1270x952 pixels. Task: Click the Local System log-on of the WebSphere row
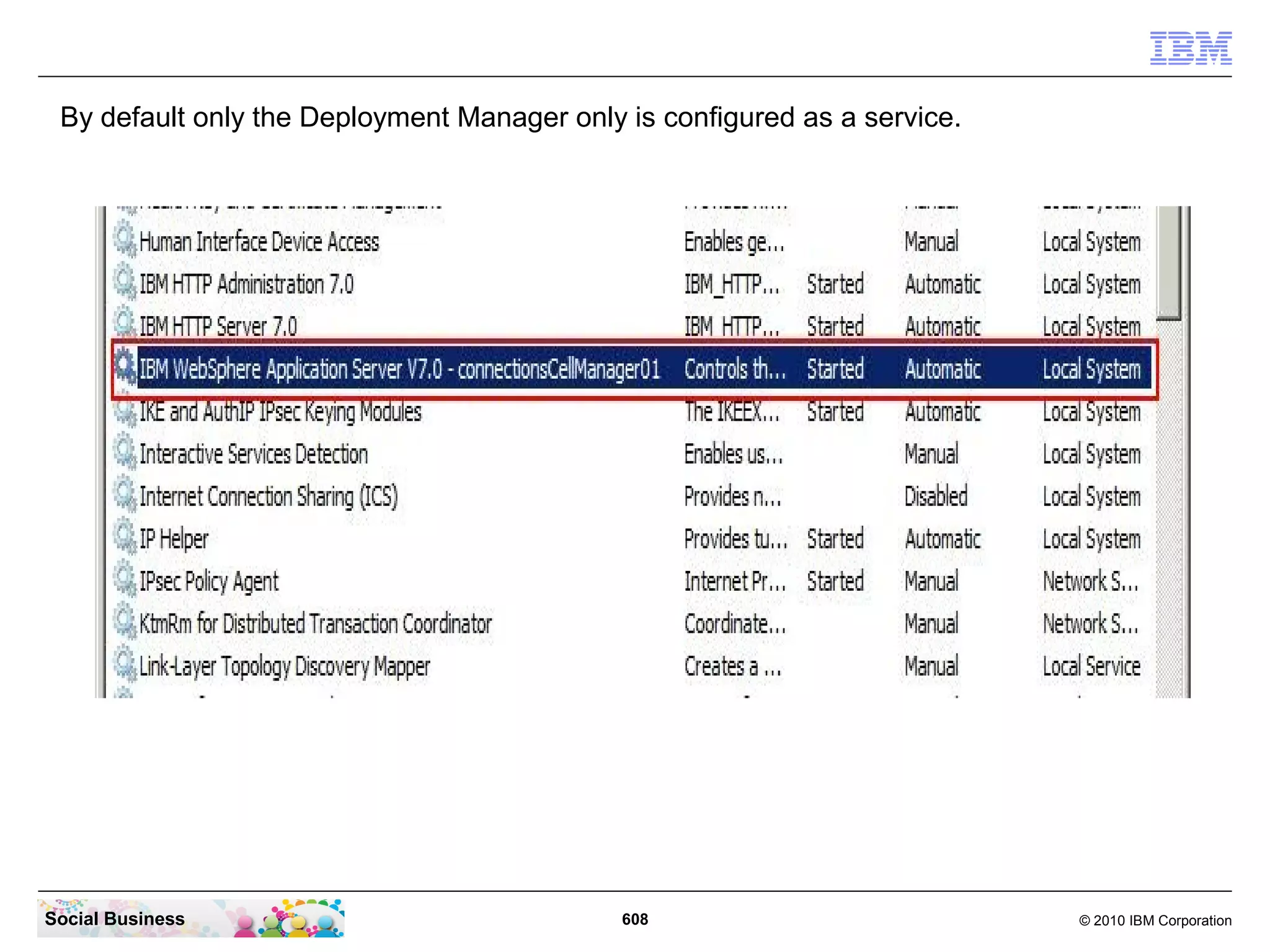(x=1091, y=369)
